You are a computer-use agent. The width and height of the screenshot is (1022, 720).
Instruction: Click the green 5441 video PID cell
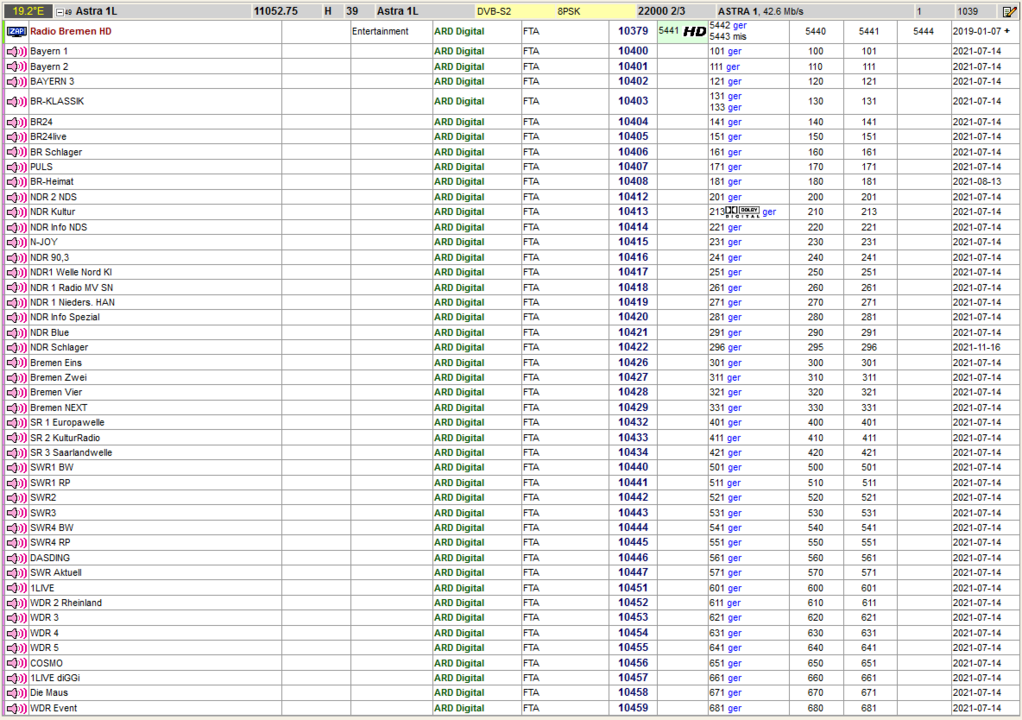(668, 31)
